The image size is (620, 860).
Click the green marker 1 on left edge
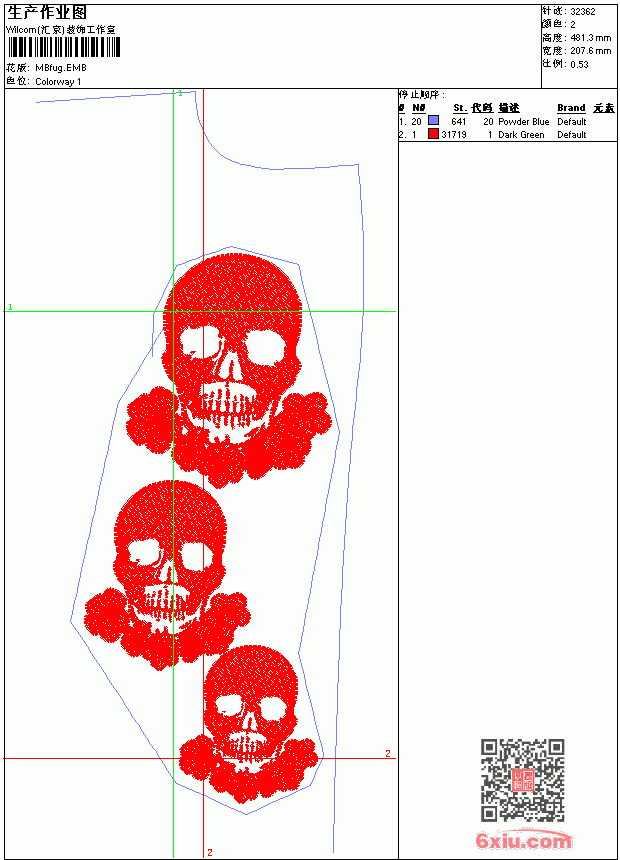pyautogui.click(x=10, y=307)
